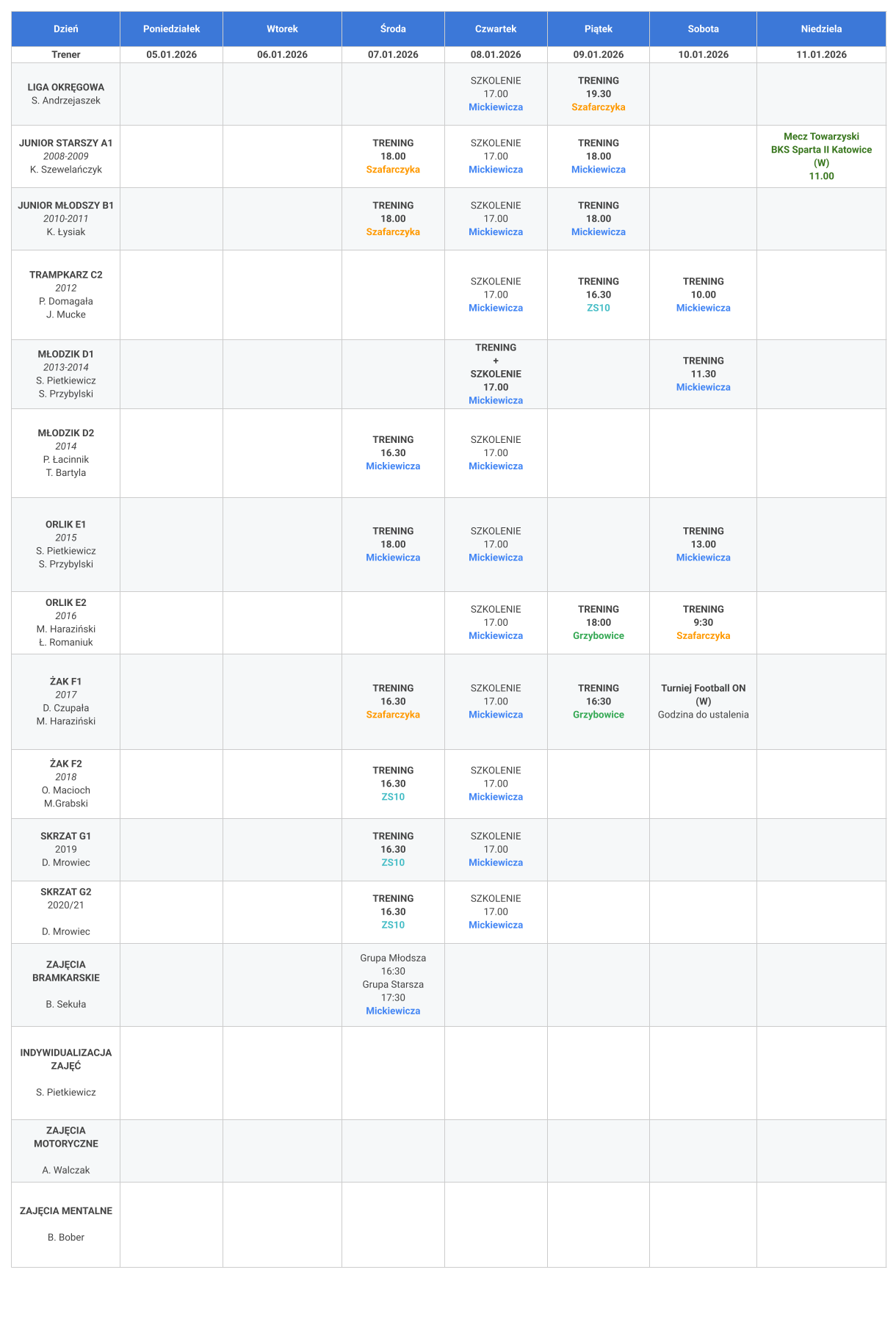Click the ZAJĘCIA BRAMKARSKIE row label
The height and width of the screenshot is (1325, 896).
[65, 971]
